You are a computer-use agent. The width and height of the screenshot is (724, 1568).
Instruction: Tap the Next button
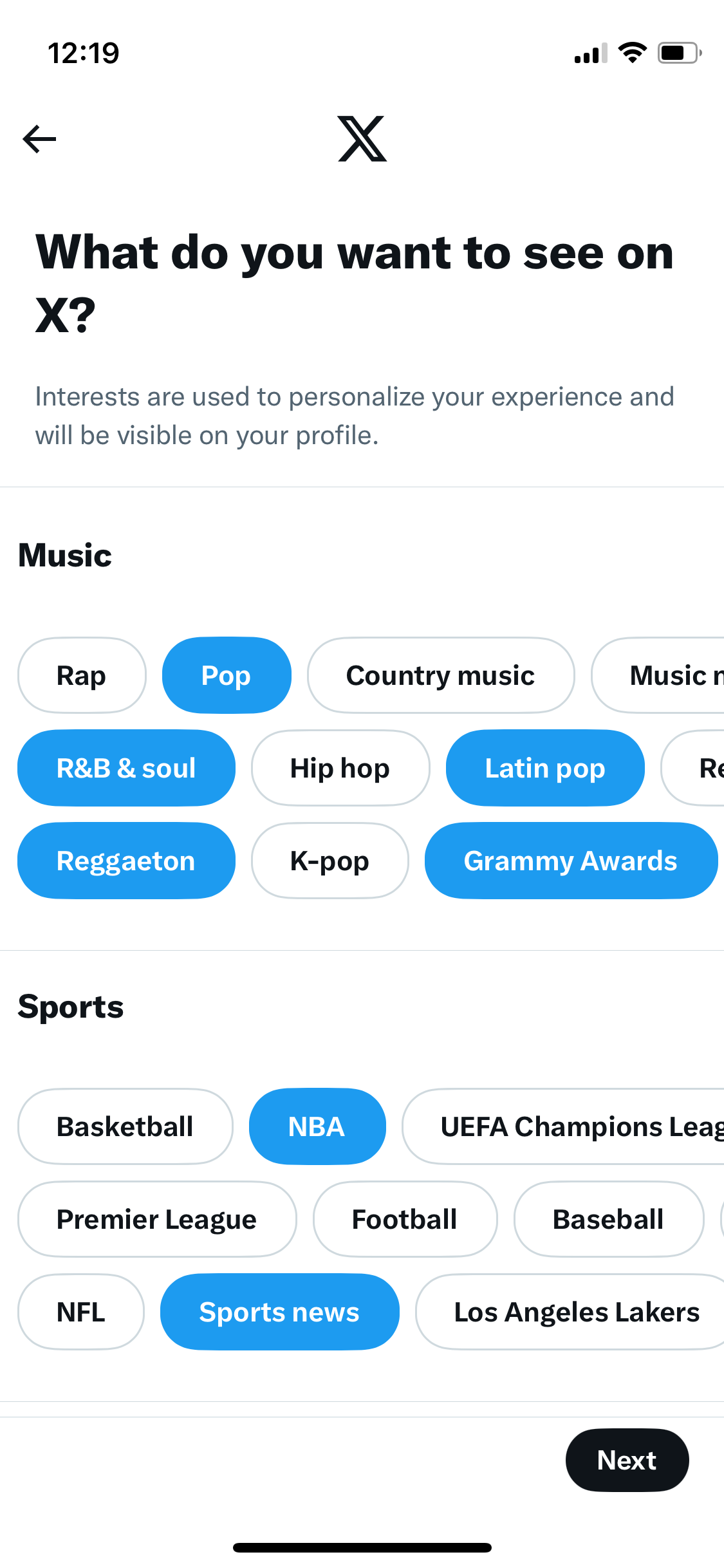(x=627, y=1460)
